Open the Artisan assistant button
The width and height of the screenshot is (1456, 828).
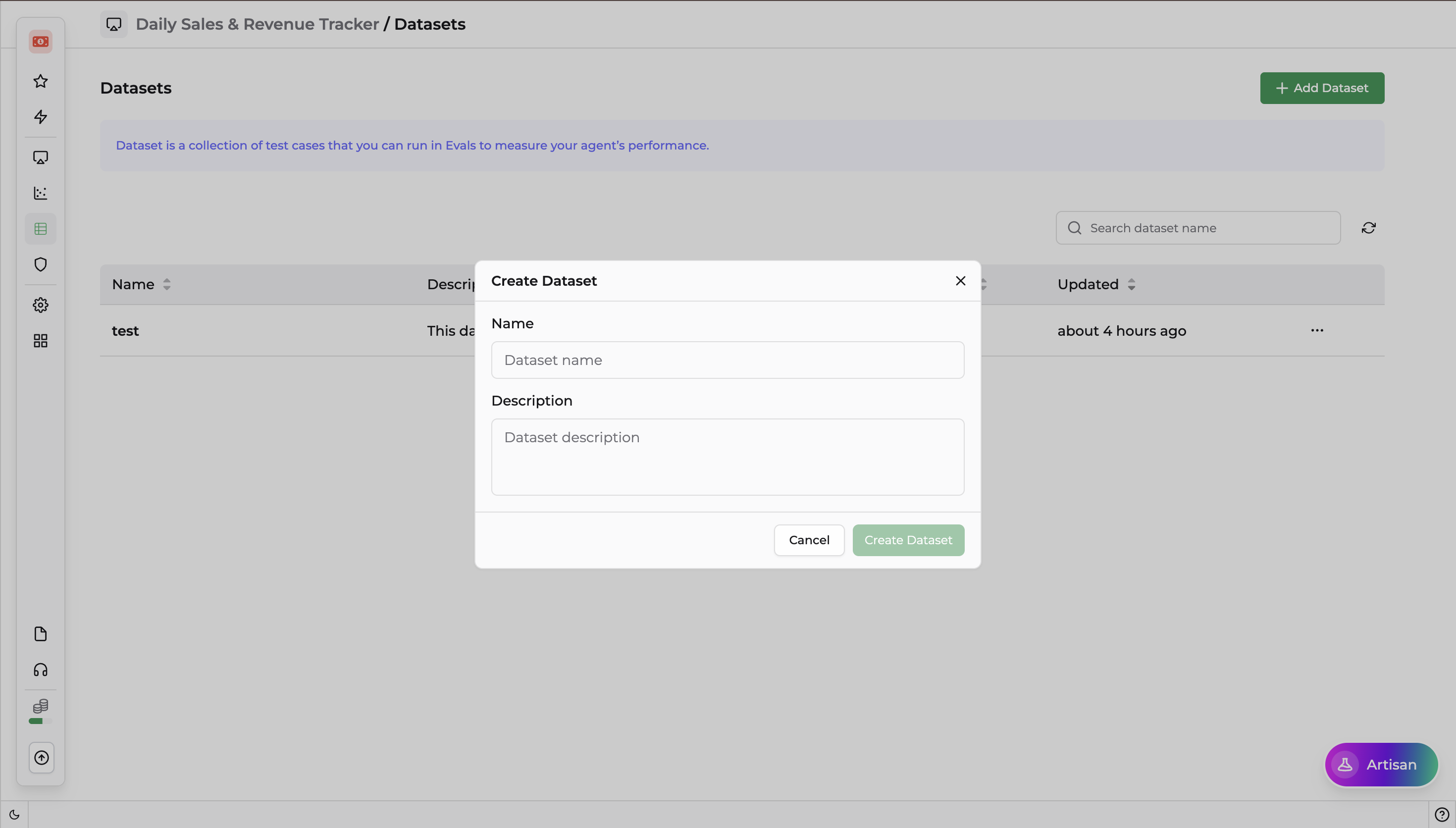[1381, 764]
